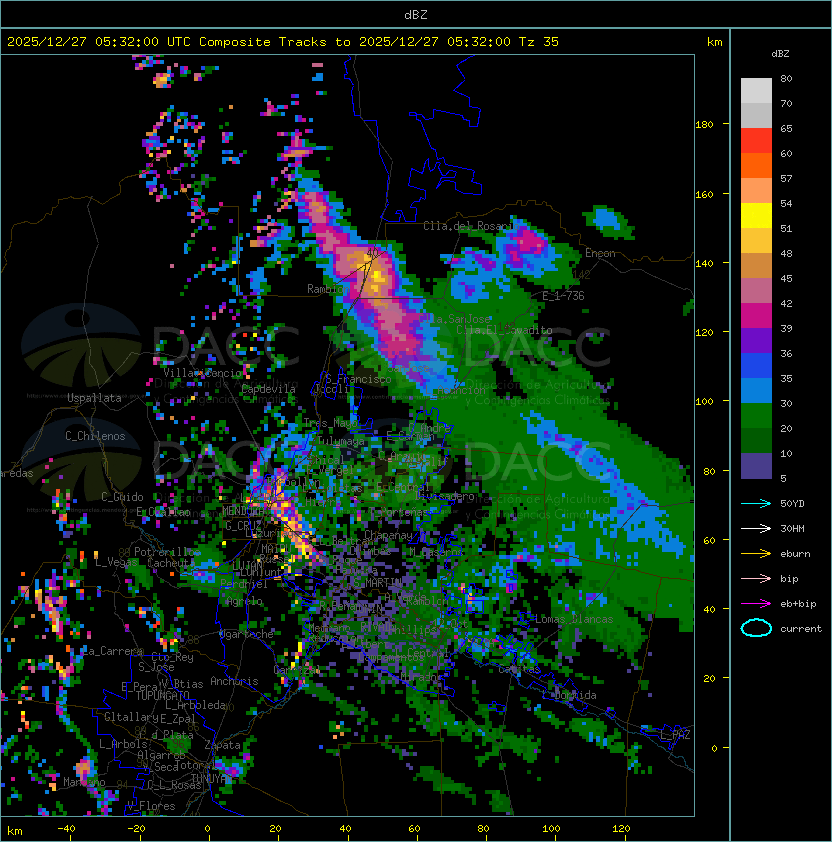
Task: Click the cyan 'current' ellipse symbol
Action: [x=756, y=628]
